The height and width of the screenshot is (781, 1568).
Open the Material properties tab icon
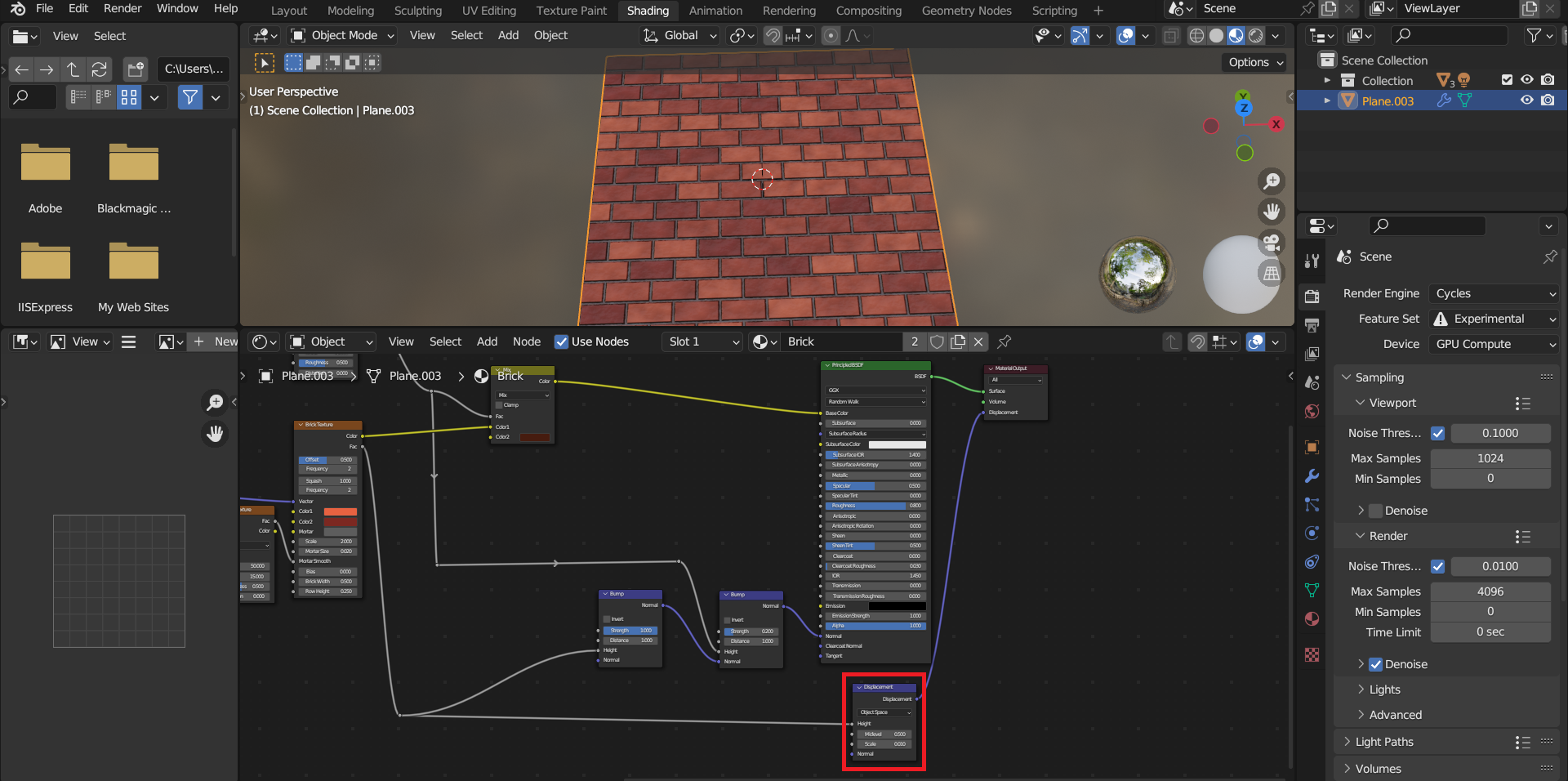click(1312, 618)
